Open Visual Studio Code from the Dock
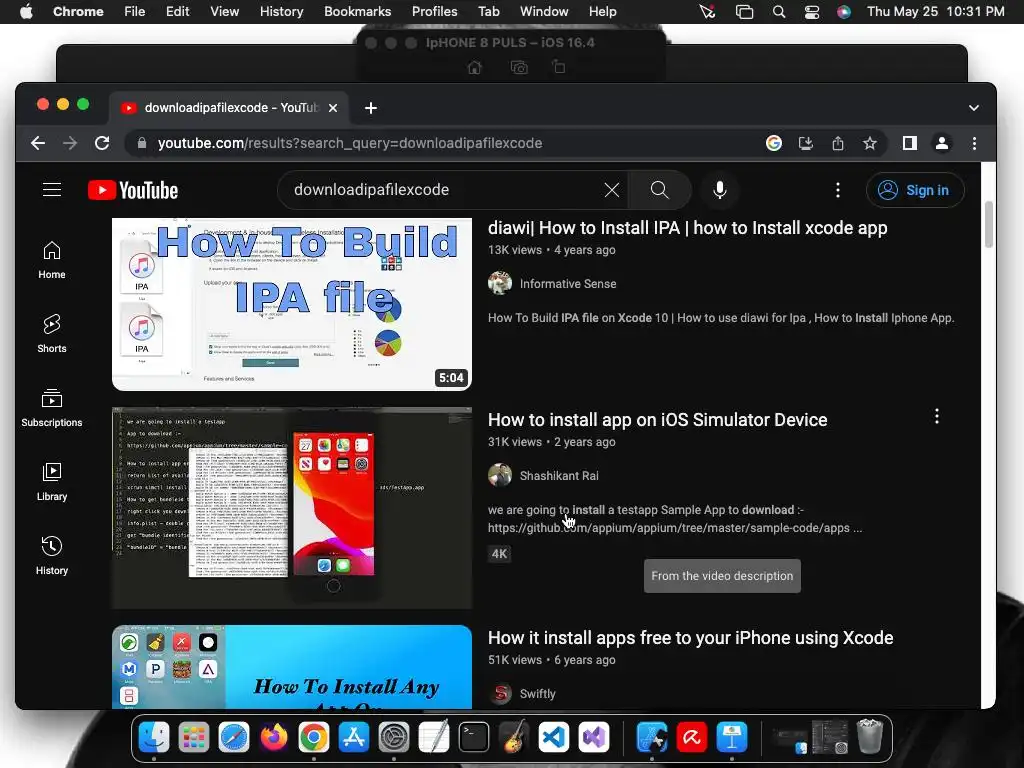Viewport: 1024px width, 768px height. pos(554,737)
